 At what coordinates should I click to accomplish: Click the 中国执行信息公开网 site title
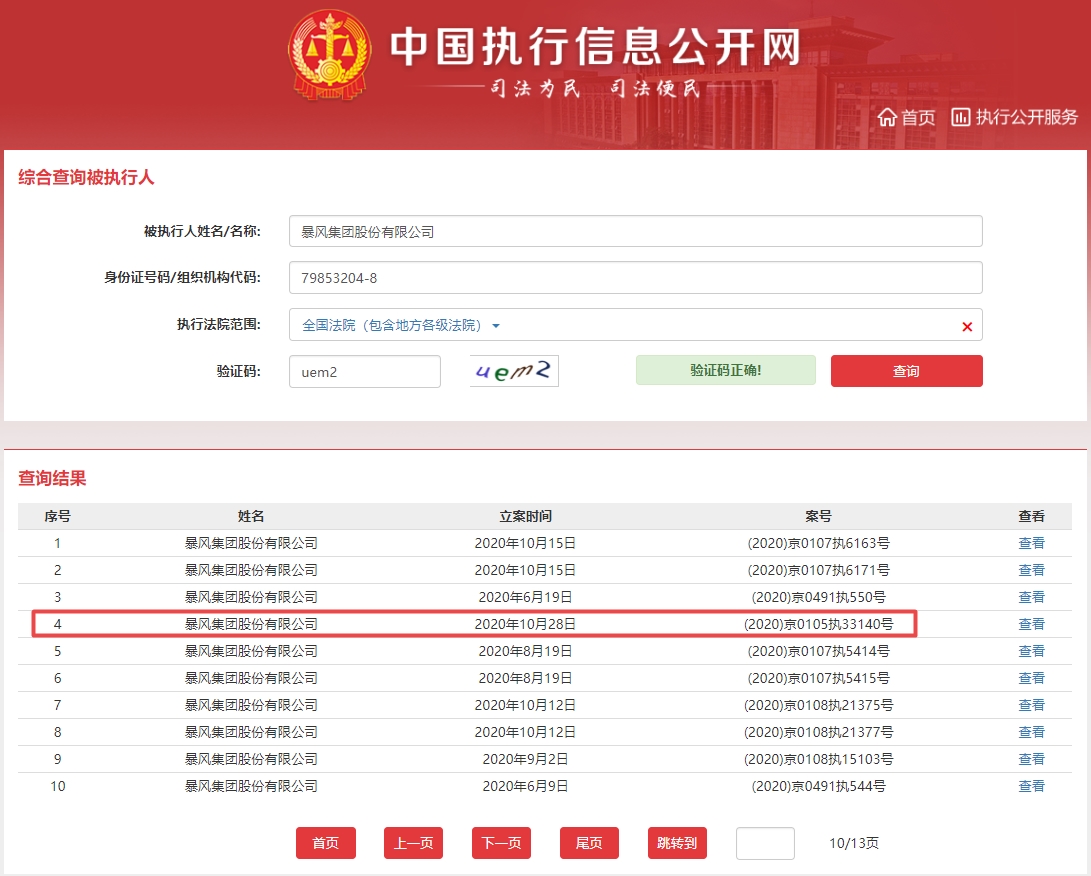(595, 47)
